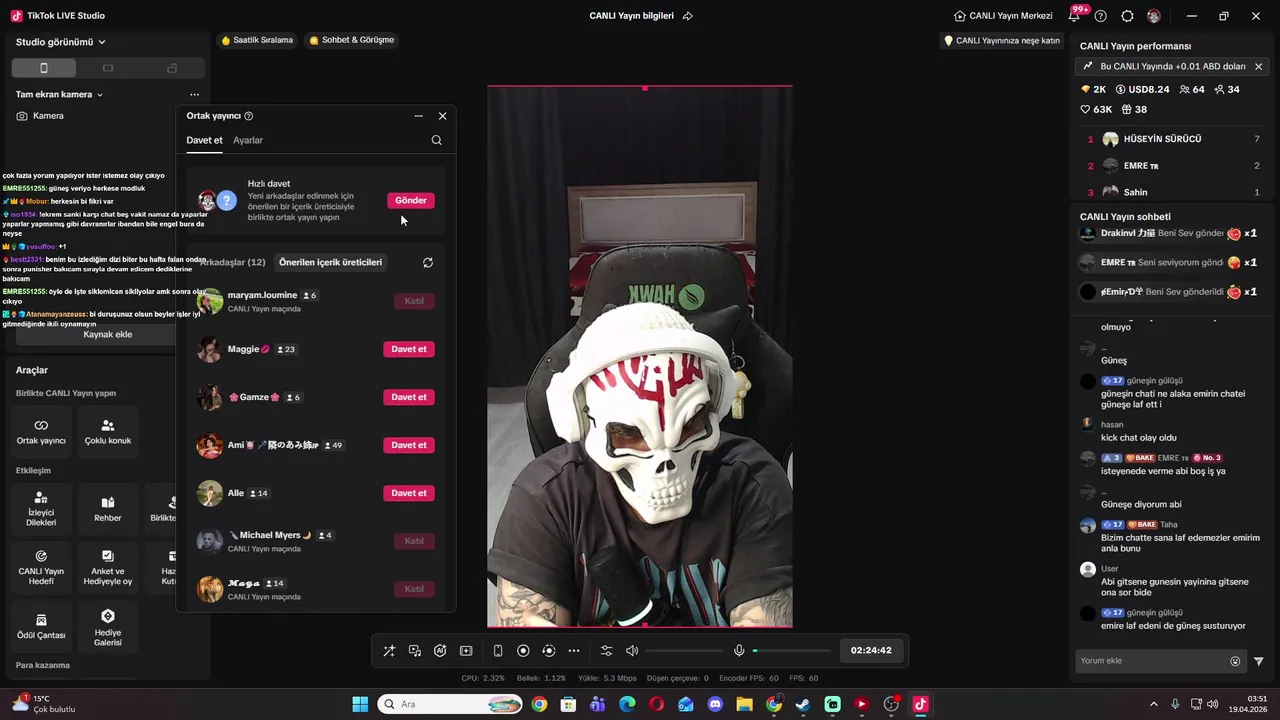Open the settings gear in title bar
Screen dimensions: 1280x720
coord(1128,16)
